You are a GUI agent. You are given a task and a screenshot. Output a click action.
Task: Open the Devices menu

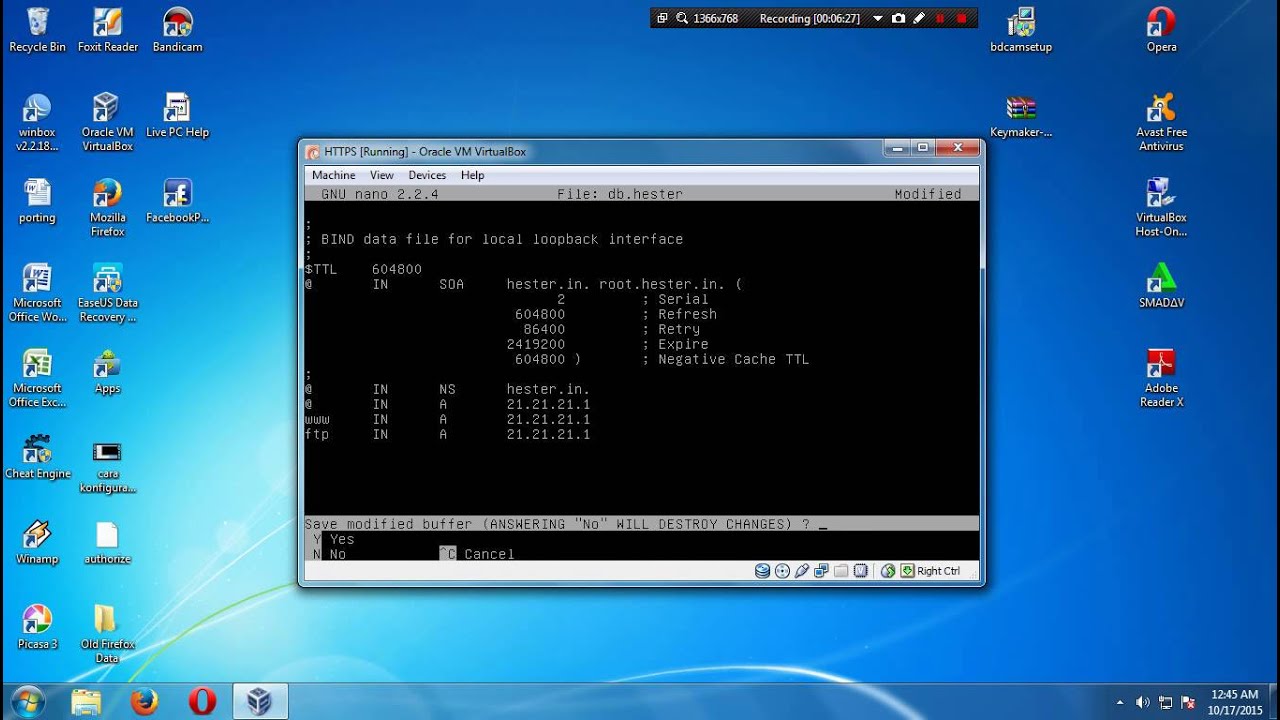point(427,175)
